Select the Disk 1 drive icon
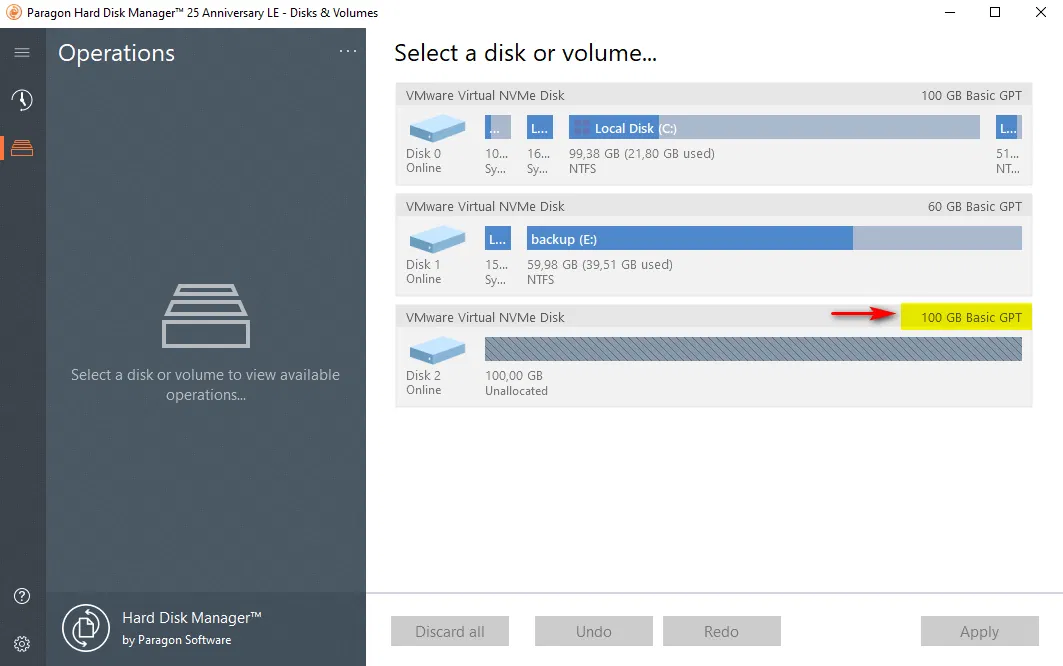The image size is (1063, 666). [437, 239]
